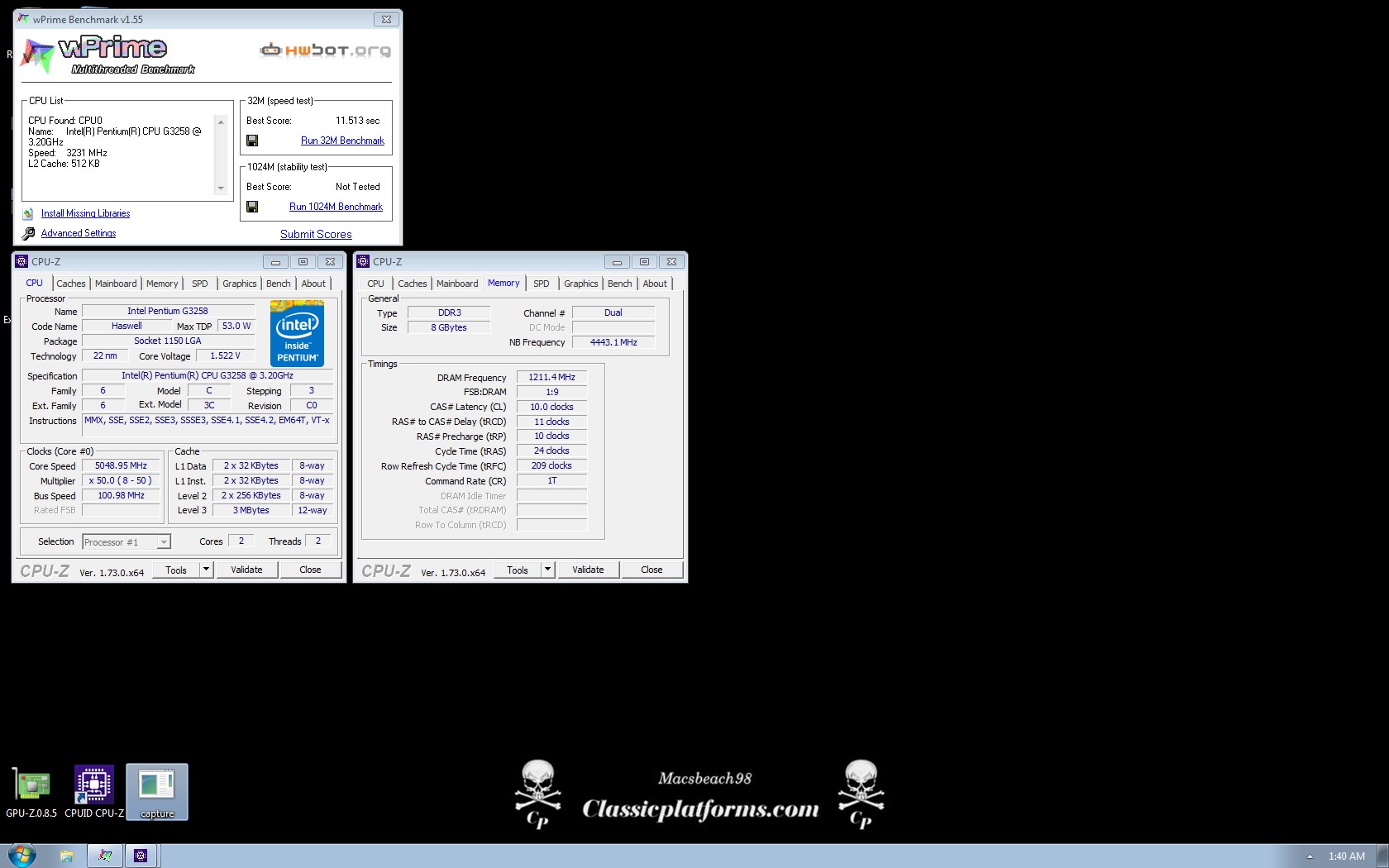Open About tab in right CPU-Z window

pos(655,284)
